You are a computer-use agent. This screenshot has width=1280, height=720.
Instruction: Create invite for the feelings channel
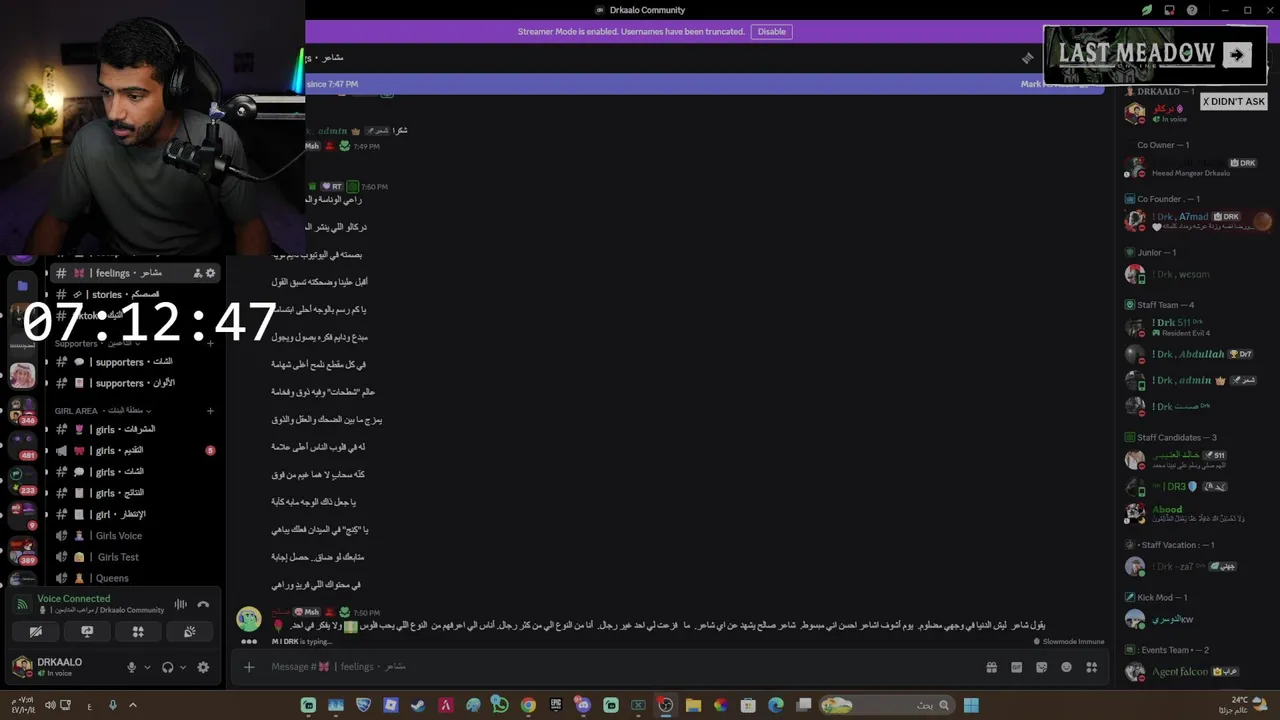pos(197,273)
